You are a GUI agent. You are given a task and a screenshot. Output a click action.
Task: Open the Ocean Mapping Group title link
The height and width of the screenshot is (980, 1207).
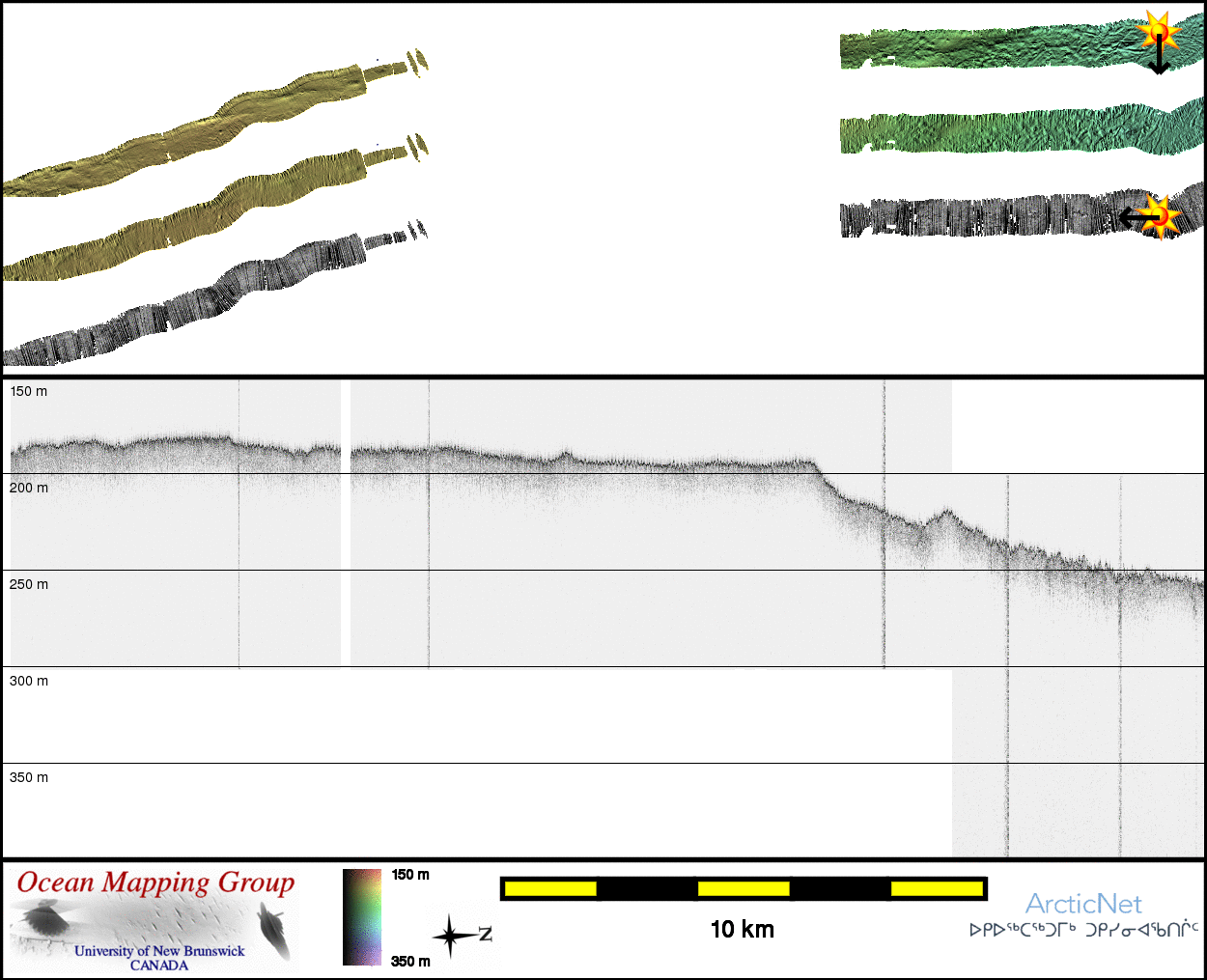[x=155, y=882]
